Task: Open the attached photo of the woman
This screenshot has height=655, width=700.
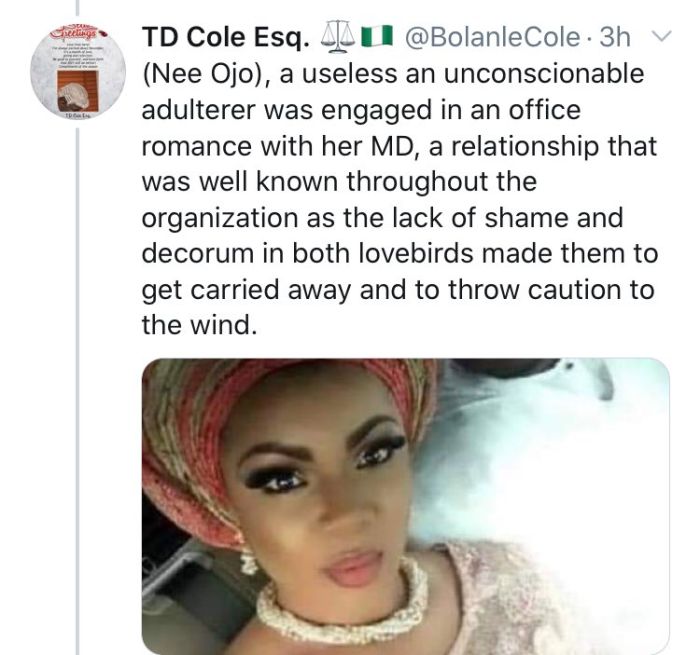Action: pyautogui.click(x=405, y=506)
